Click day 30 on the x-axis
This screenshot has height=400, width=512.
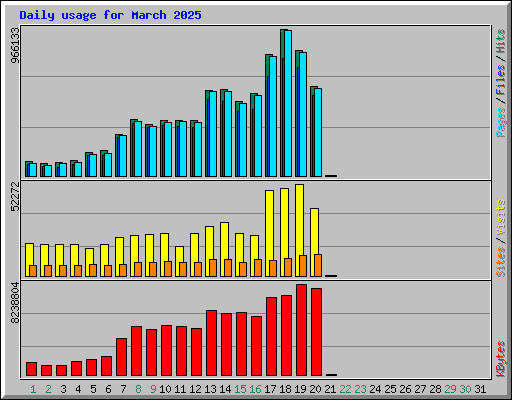(465, 389)
